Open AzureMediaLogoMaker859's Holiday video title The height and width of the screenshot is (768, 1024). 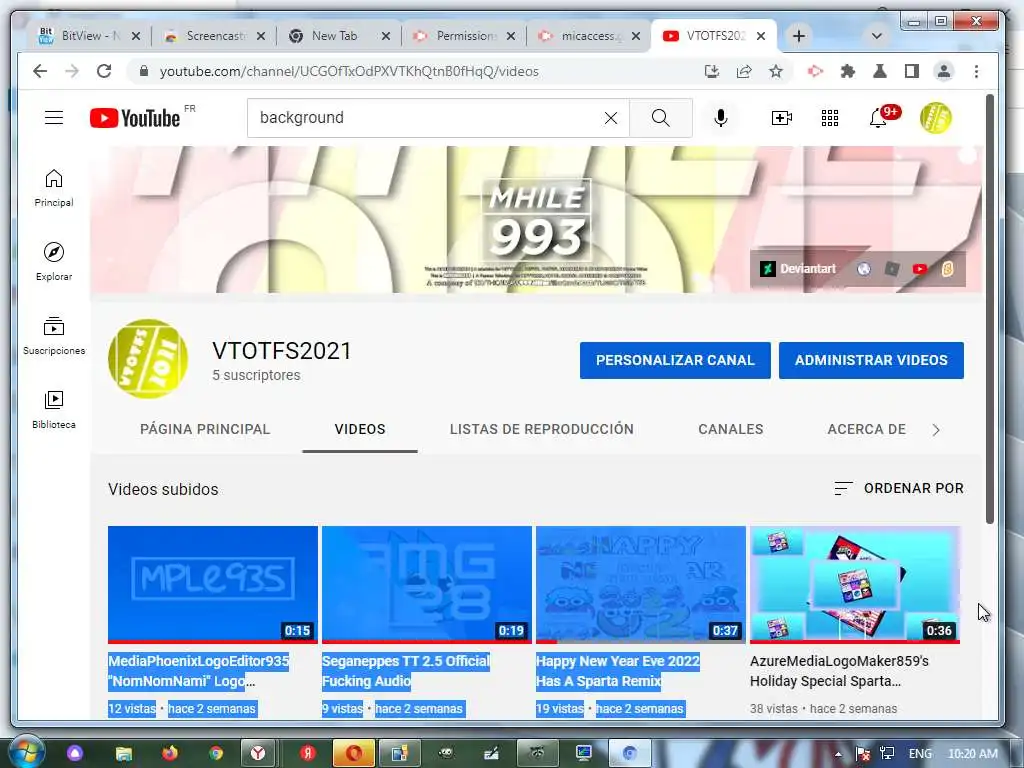pyautogui.click(x=839, y=671)
